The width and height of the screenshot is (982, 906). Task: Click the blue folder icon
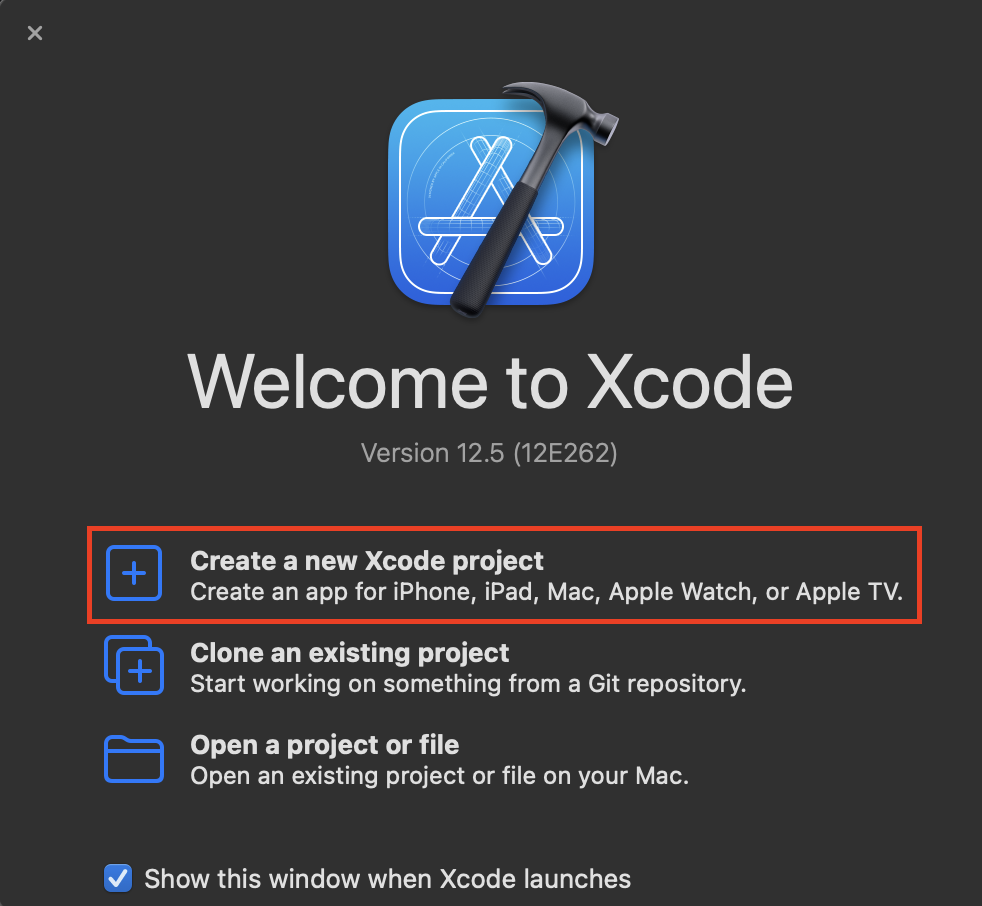[x=134, y=759]
